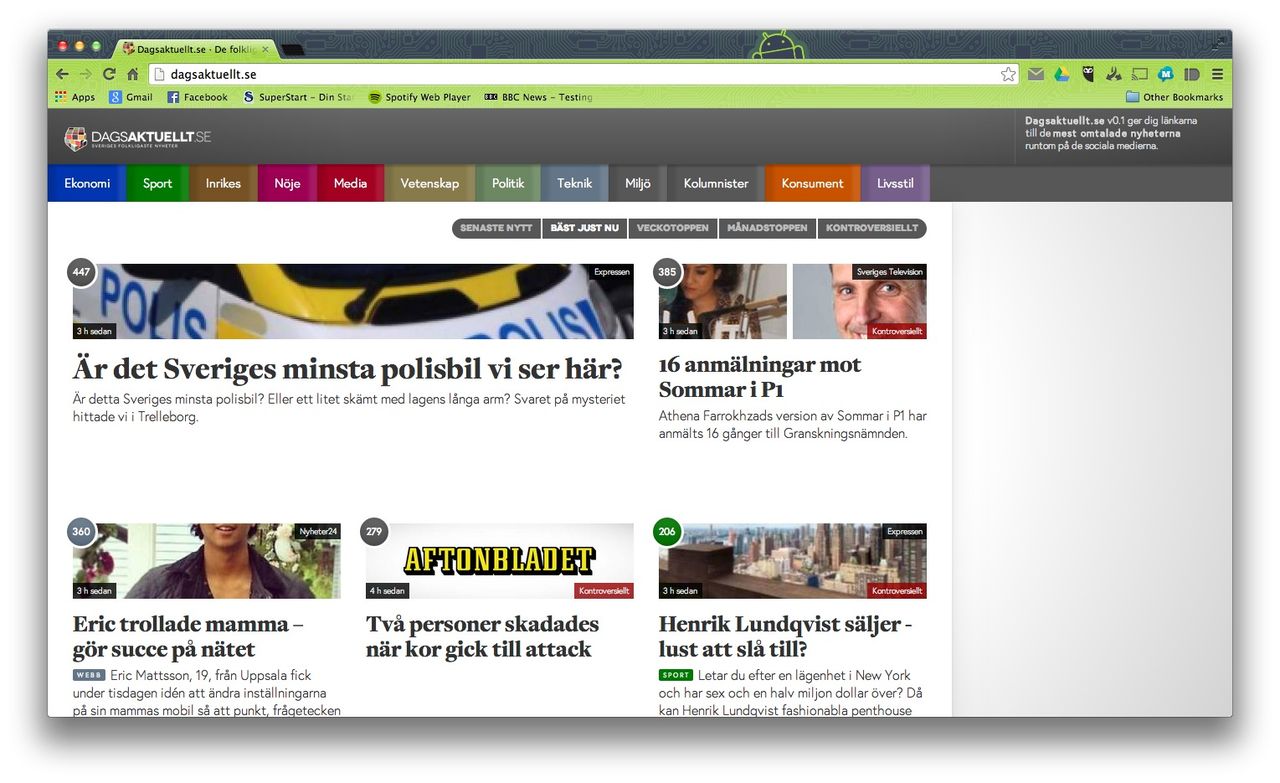1280x783 pixels.
Task: Go back with the browser back arrow
Action: [x=62, y=74]
